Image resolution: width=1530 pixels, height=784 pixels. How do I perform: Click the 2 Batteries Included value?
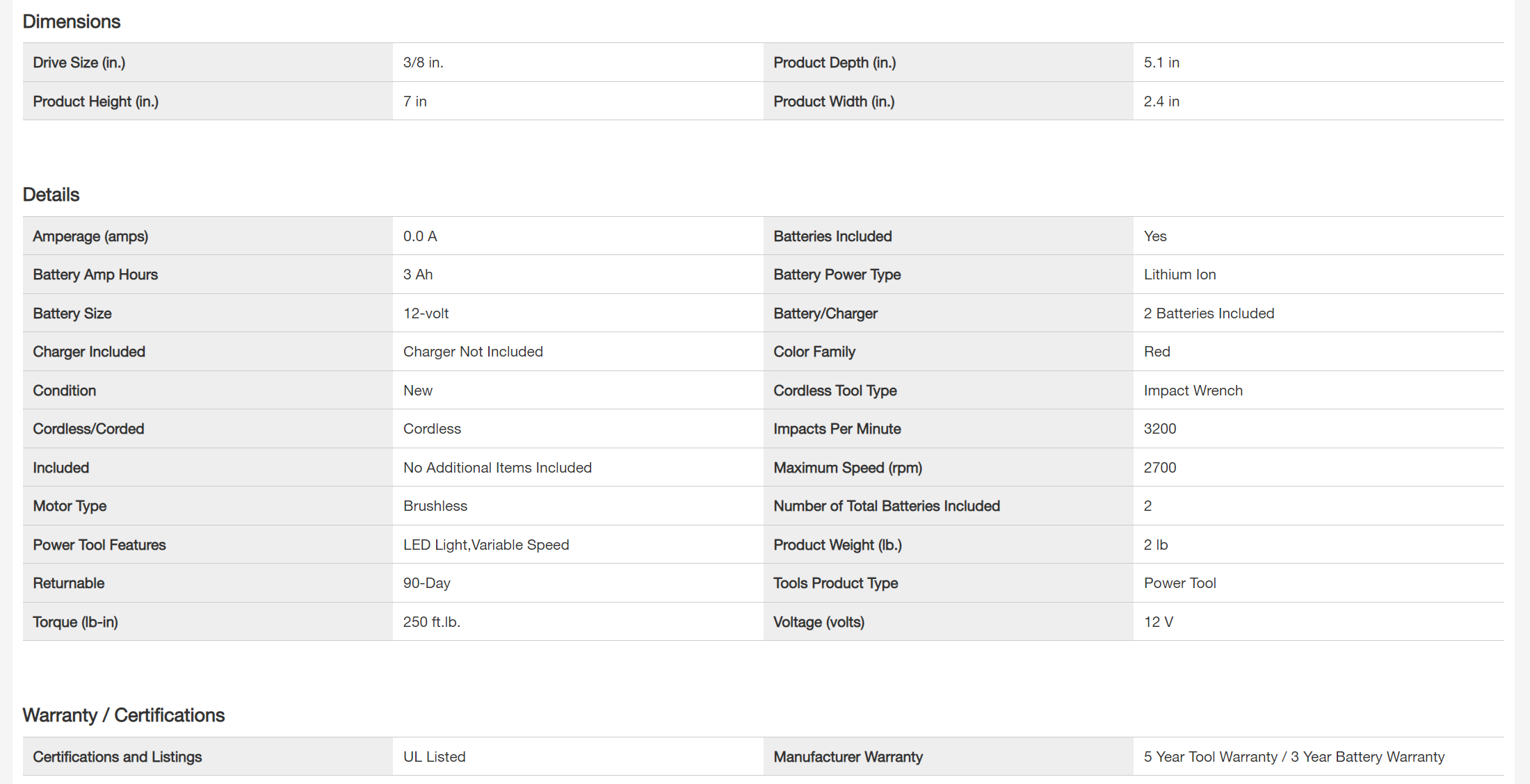(x=1209, y=313)
